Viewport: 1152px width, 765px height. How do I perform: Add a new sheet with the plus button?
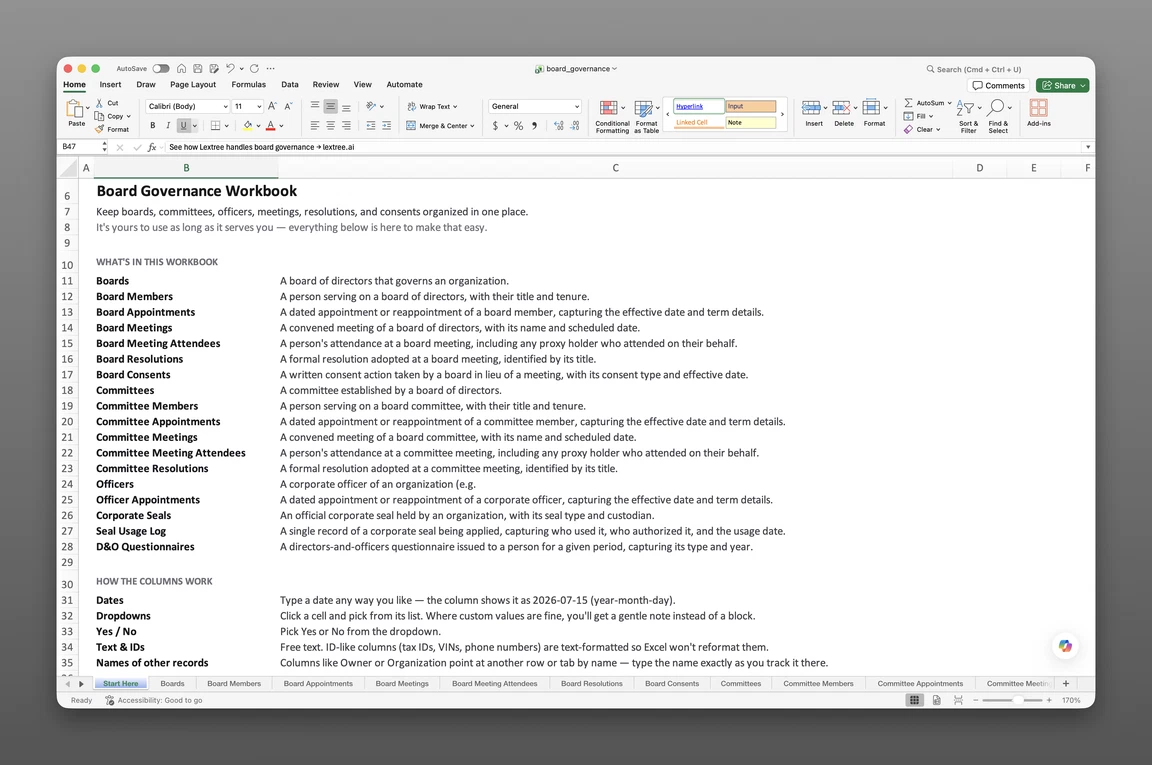coord(1066,683)
